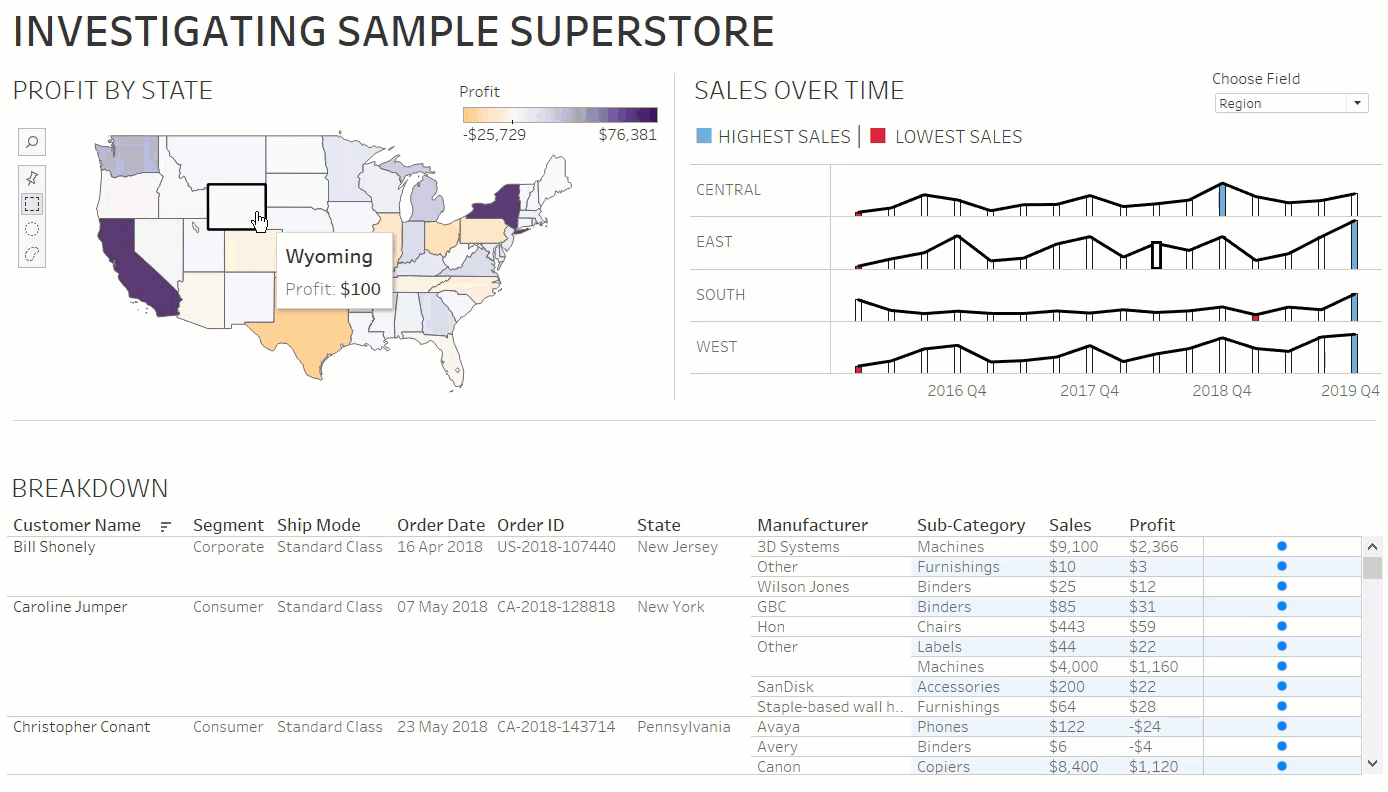Click the CENTRAL region row label
The height and width of the screenshot is (792, 1388).
click(x=728, y=190)
